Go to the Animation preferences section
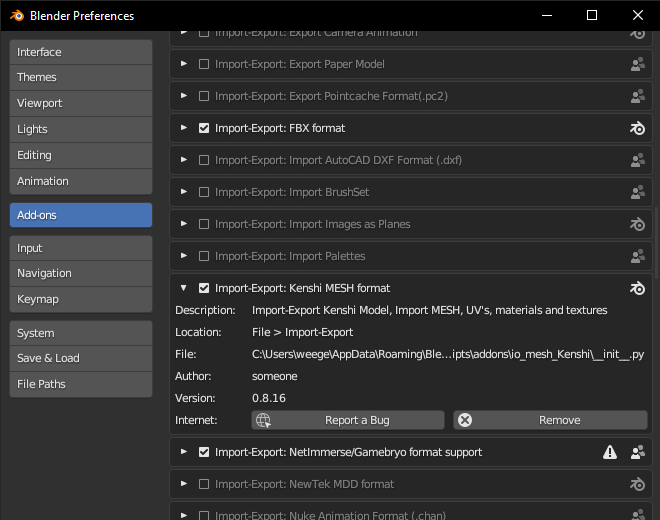The height and width of the screenshot is (520, 660). pyautogui.click(x=81, y=181)
